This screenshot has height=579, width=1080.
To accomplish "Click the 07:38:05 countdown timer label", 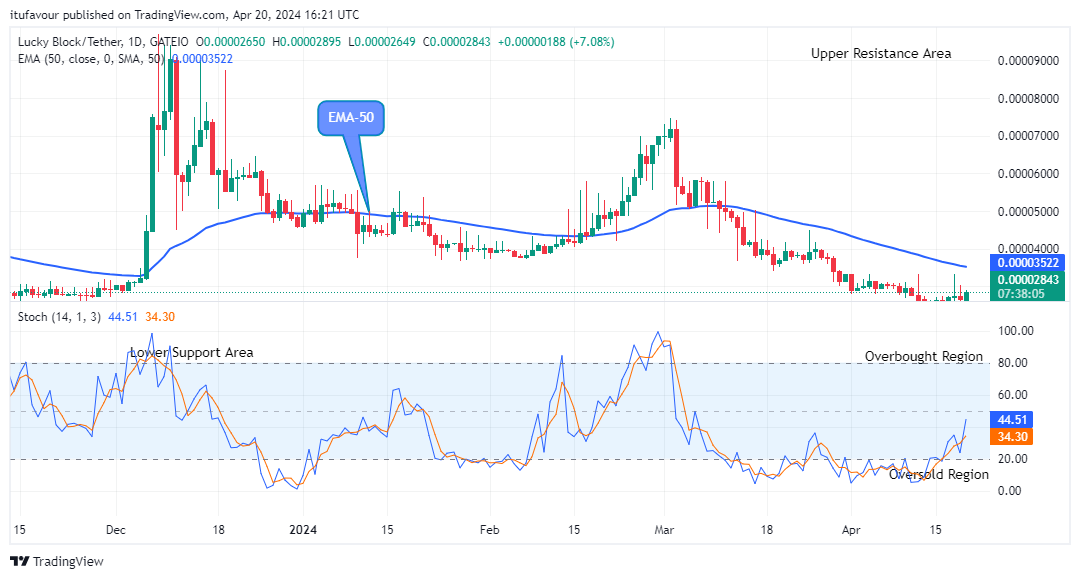I will tap(1021, 294).
